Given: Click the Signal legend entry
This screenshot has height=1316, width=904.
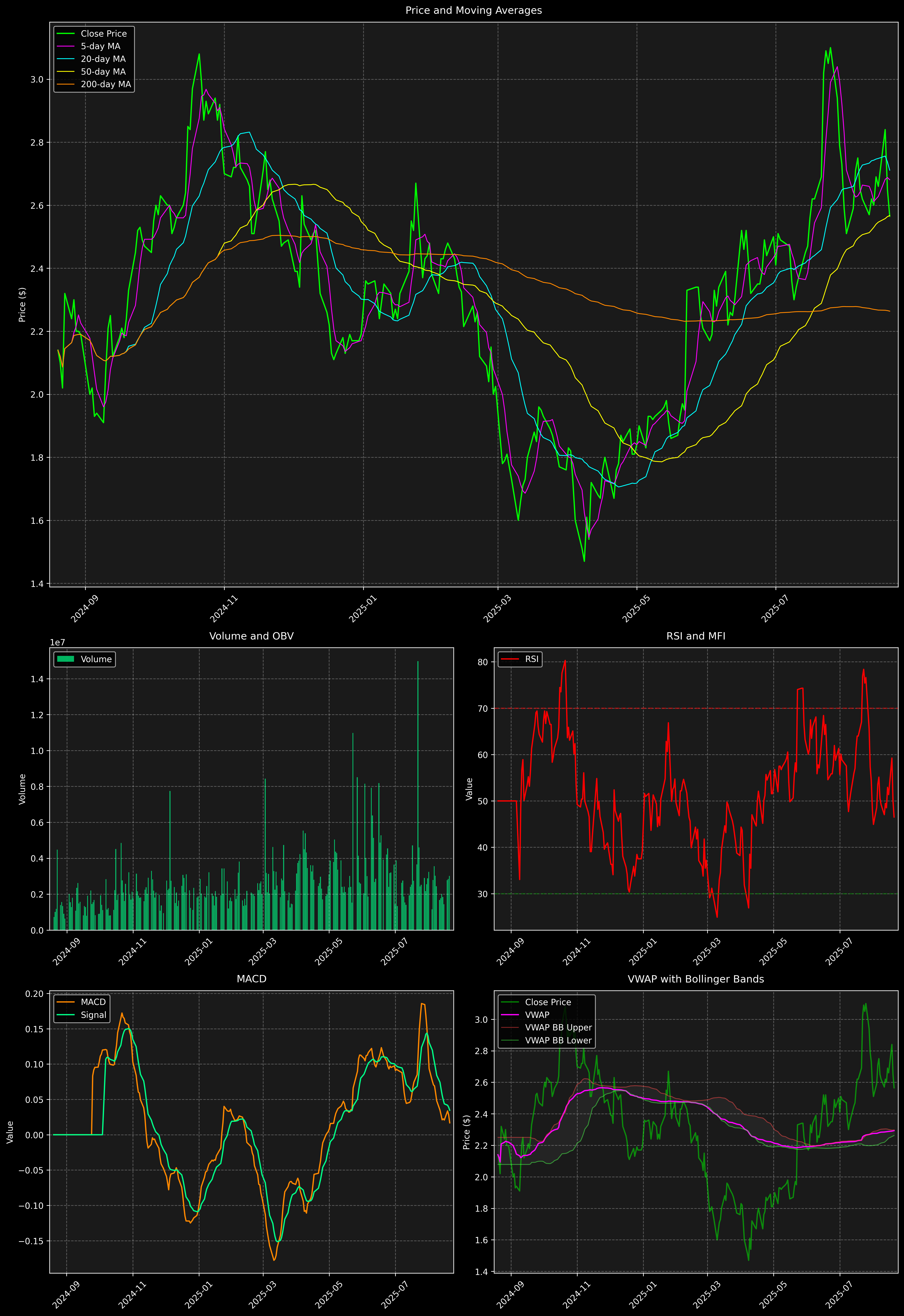Looking at the screenshot, I should [93, 1015].
